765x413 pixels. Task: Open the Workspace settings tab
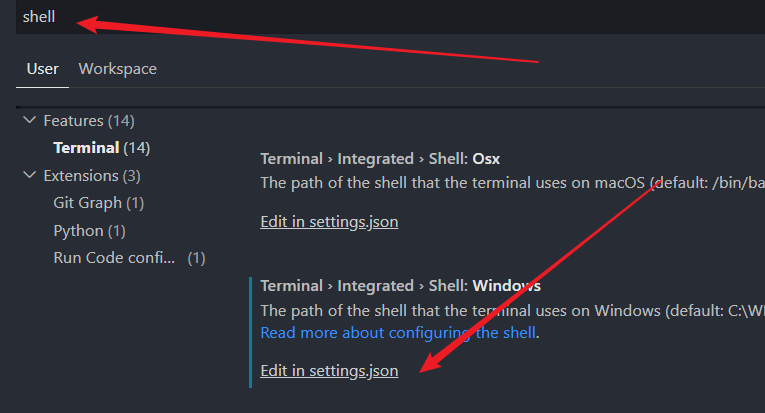click(x=117, y=69)
